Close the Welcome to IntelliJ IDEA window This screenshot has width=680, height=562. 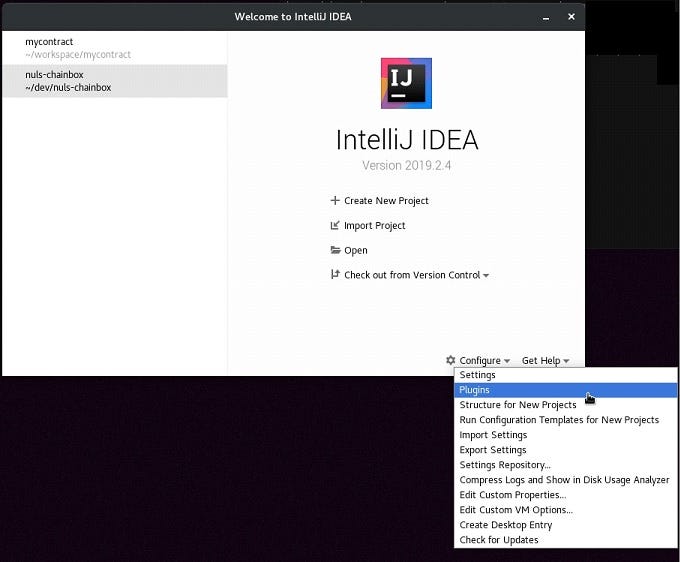click(x=571, y=16)
